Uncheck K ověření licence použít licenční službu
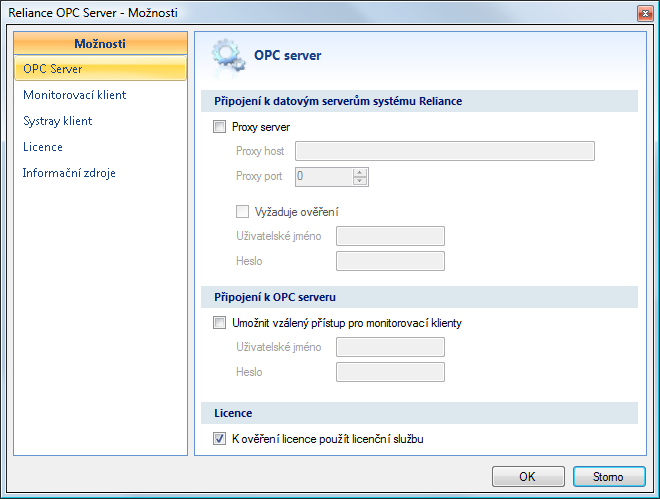Viewport: 660px width, 499px height. pyautogui.click(x=219, y=439)
